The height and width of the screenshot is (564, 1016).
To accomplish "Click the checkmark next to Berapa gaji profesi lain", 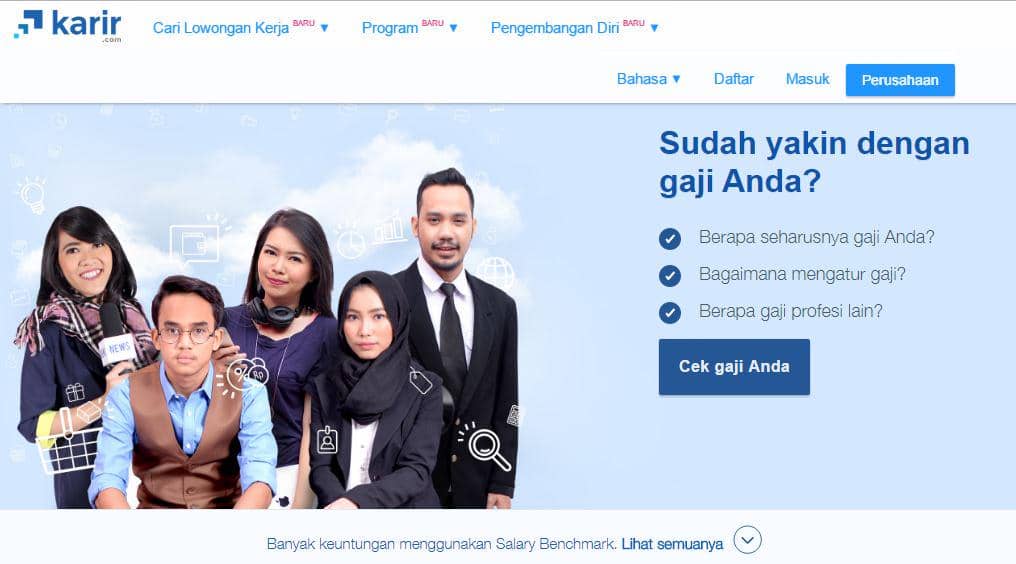I will pos(670,312).
